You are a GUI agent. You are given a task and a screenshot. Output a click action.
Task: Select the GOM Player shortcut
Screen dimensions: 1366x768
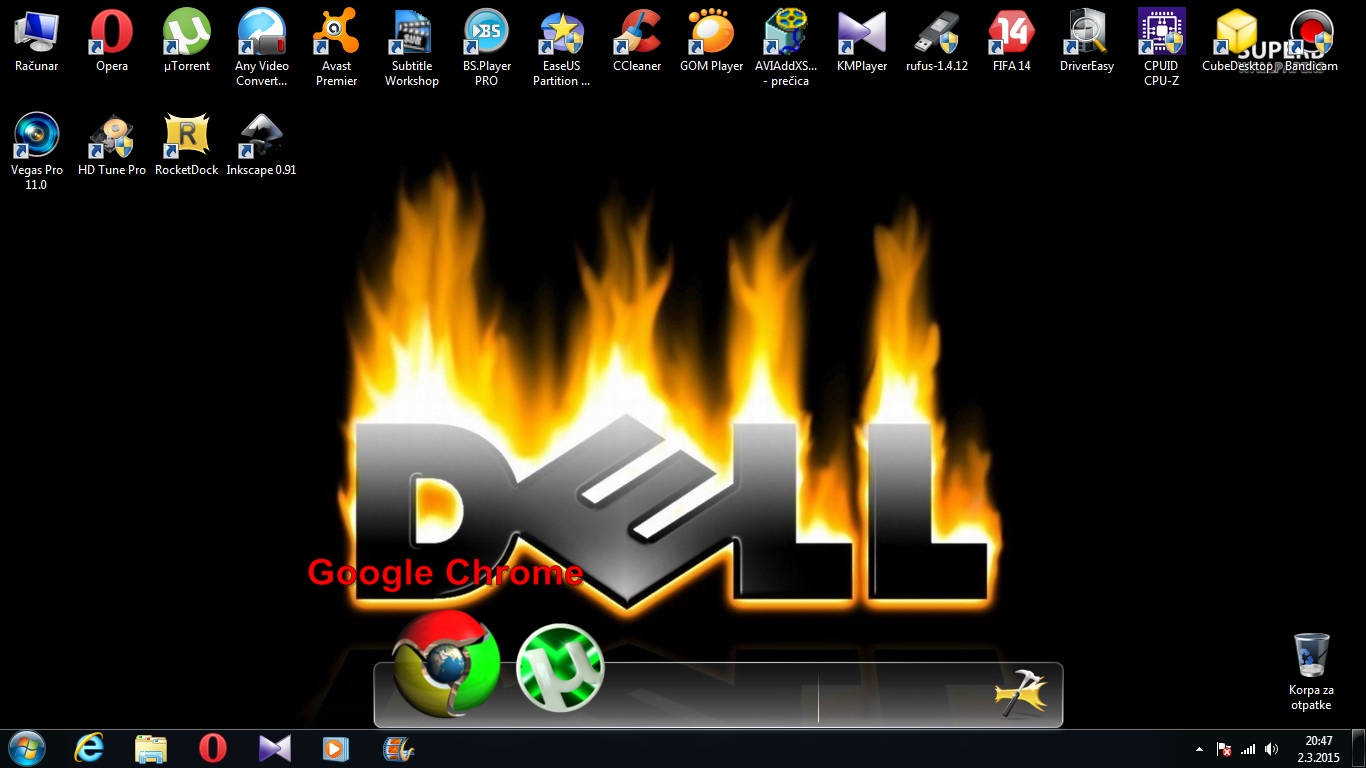[x=712, y=41]
